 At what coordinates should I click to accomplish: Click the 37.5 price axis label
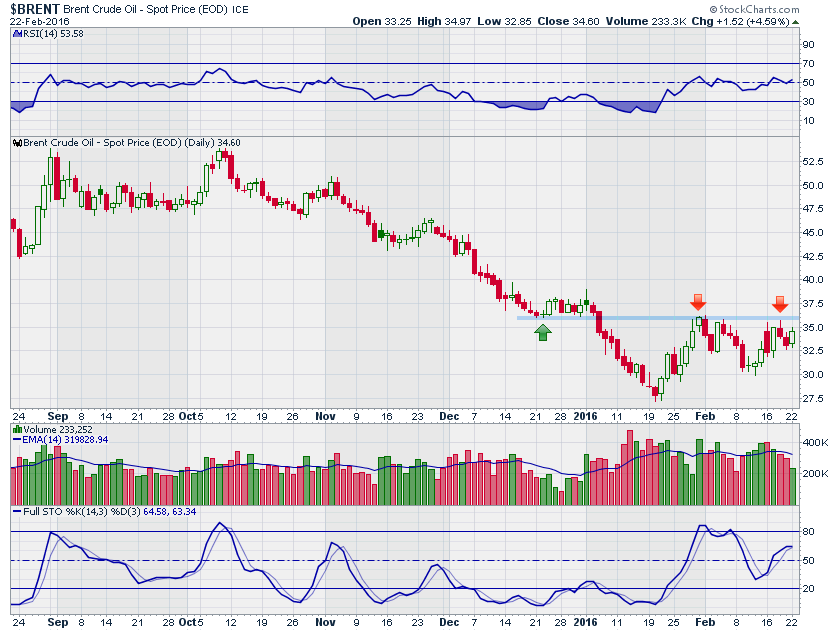tap(813, 304)
